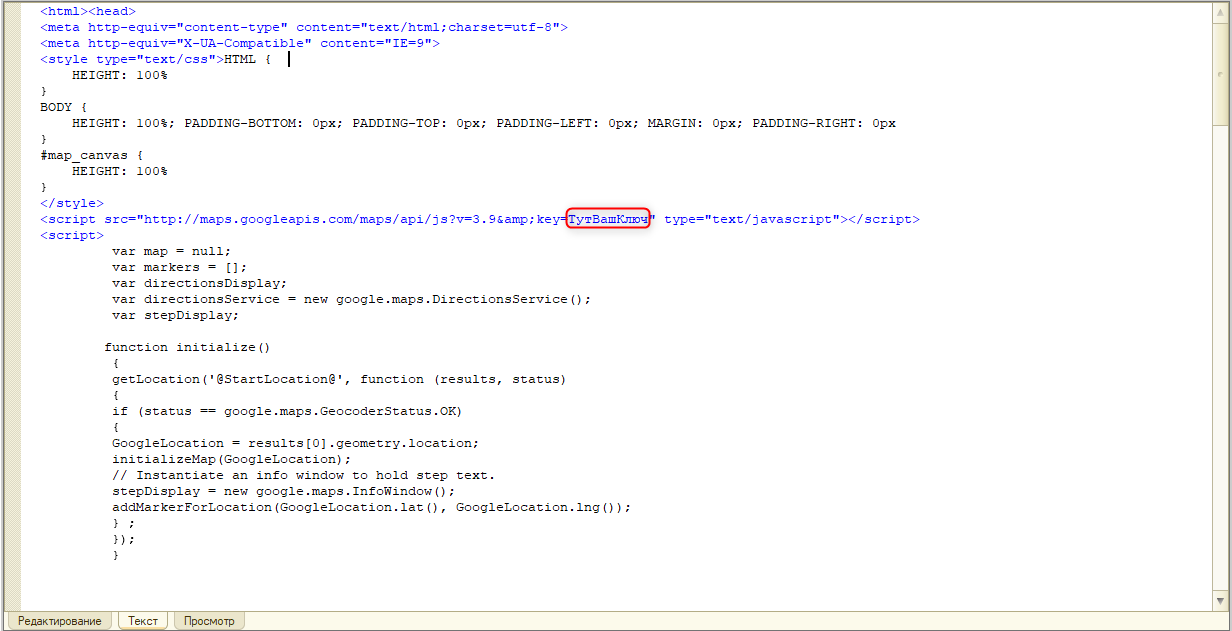This screenshot has height=631, width=1232.
Task: Click the GeocoderStatus.OK if statement
Action: (287, 411)
